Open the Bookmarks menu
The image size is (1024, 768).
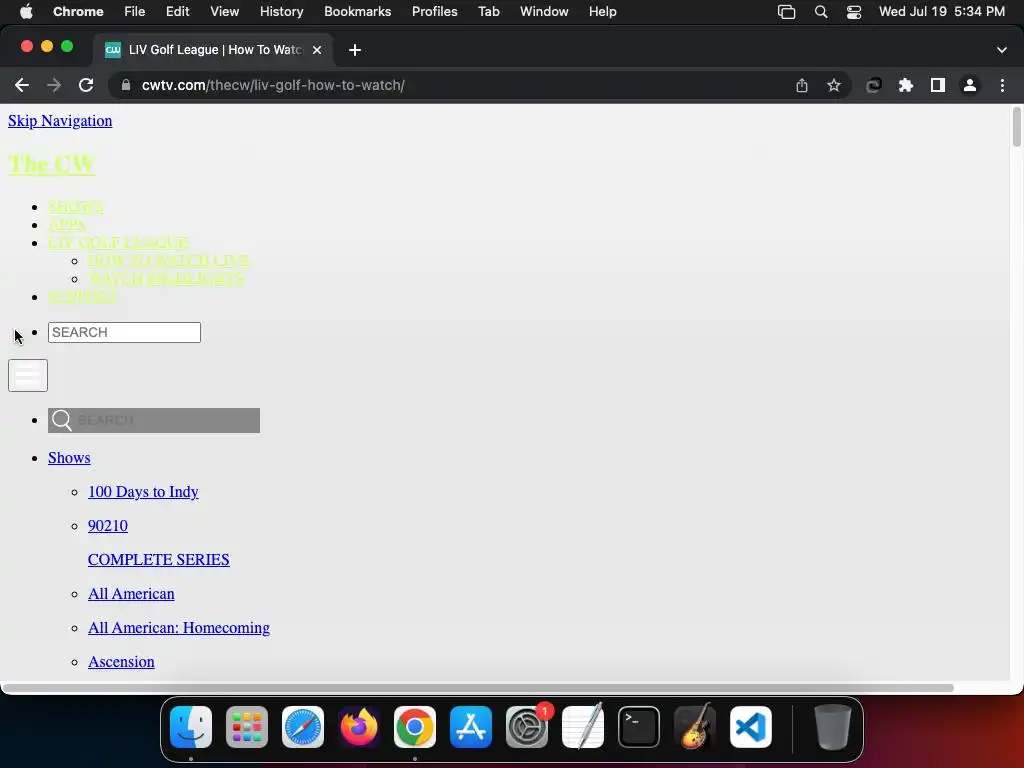pos(357,11)
